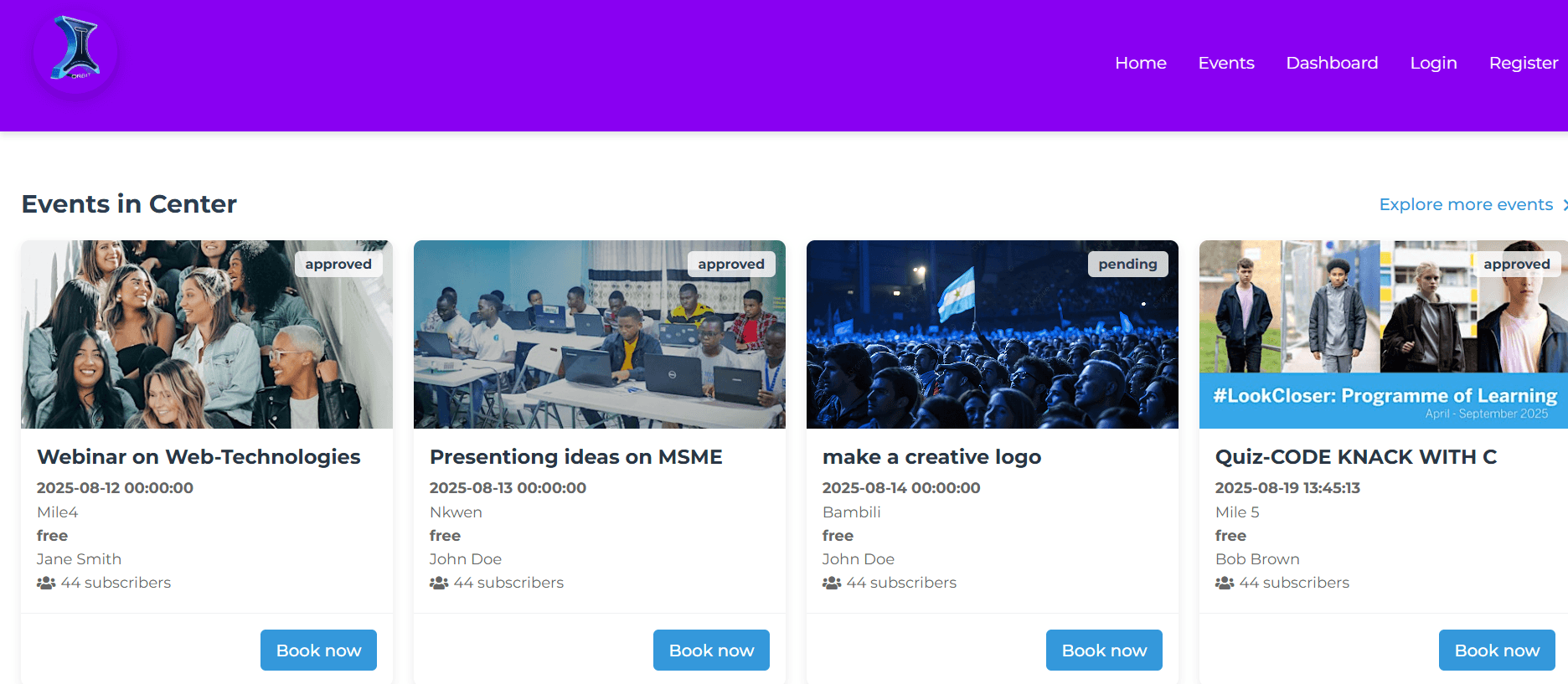
Task: Click the date 2025-08-14 00:00:00
Action: coord(901,487)
